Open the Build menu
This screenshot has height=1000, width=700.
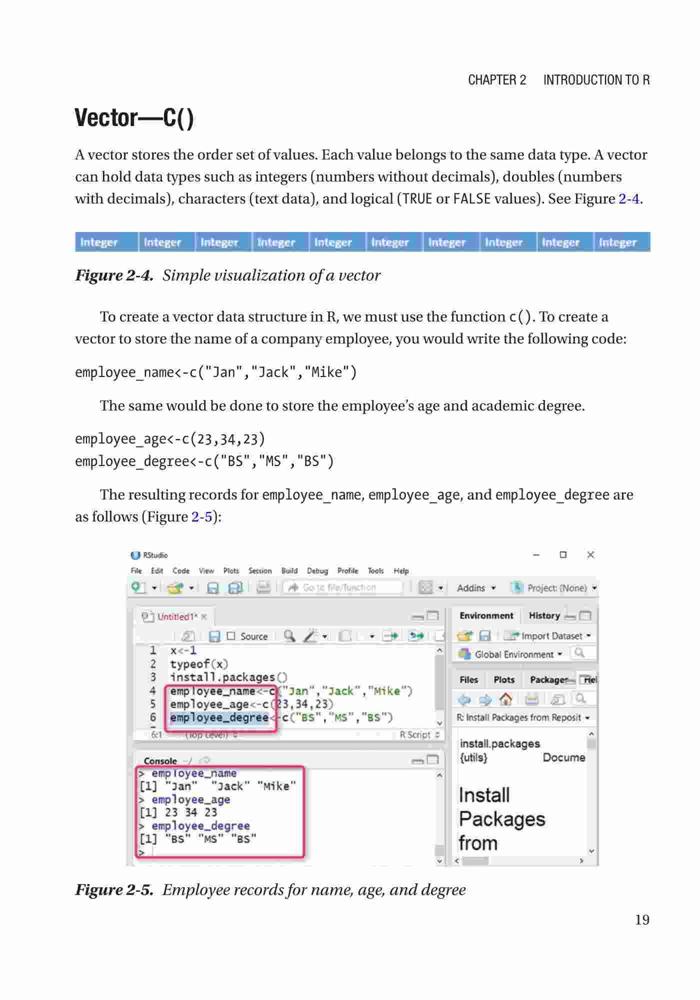coord(289,571)
